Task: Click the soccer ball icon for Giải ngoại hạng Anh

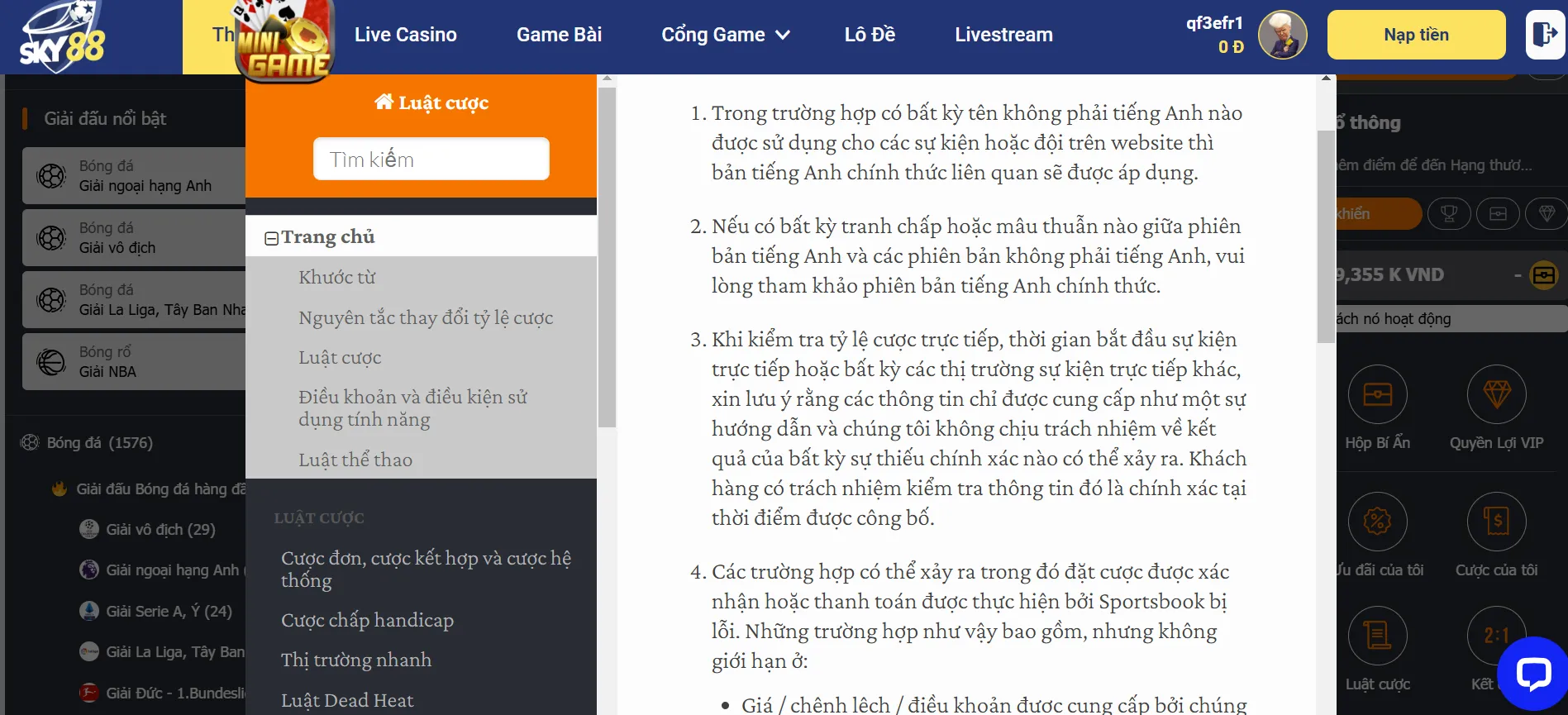Action: (x=51, y=175)
